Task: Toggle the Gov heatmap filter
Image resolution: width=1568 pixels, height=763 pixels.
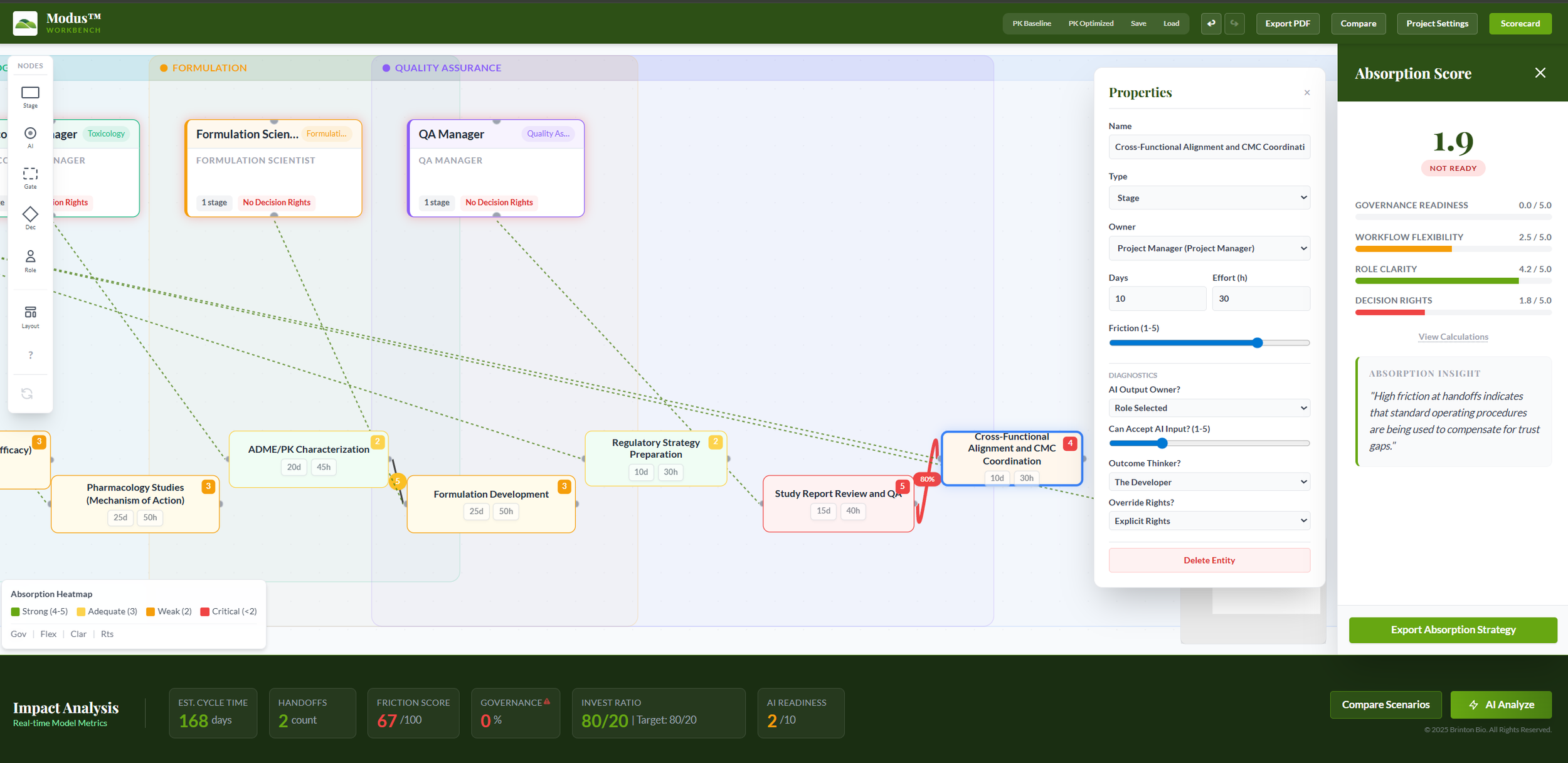Action: click(19, 634)
